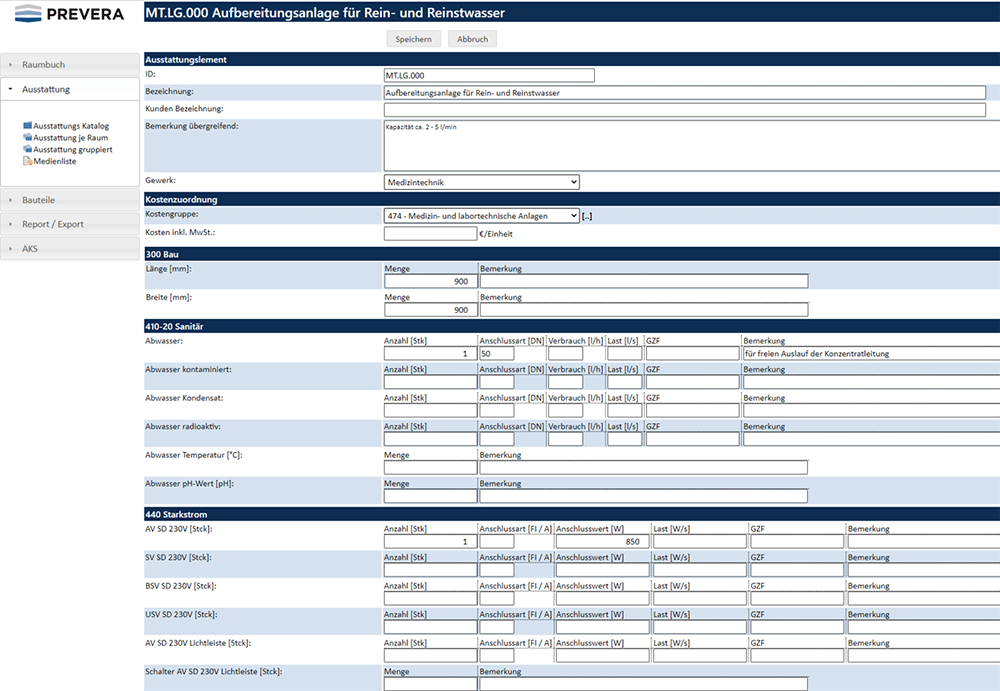Click the Speichern button
The height and width of the screenshot is (691, 1000).
(x=413, y=39)
